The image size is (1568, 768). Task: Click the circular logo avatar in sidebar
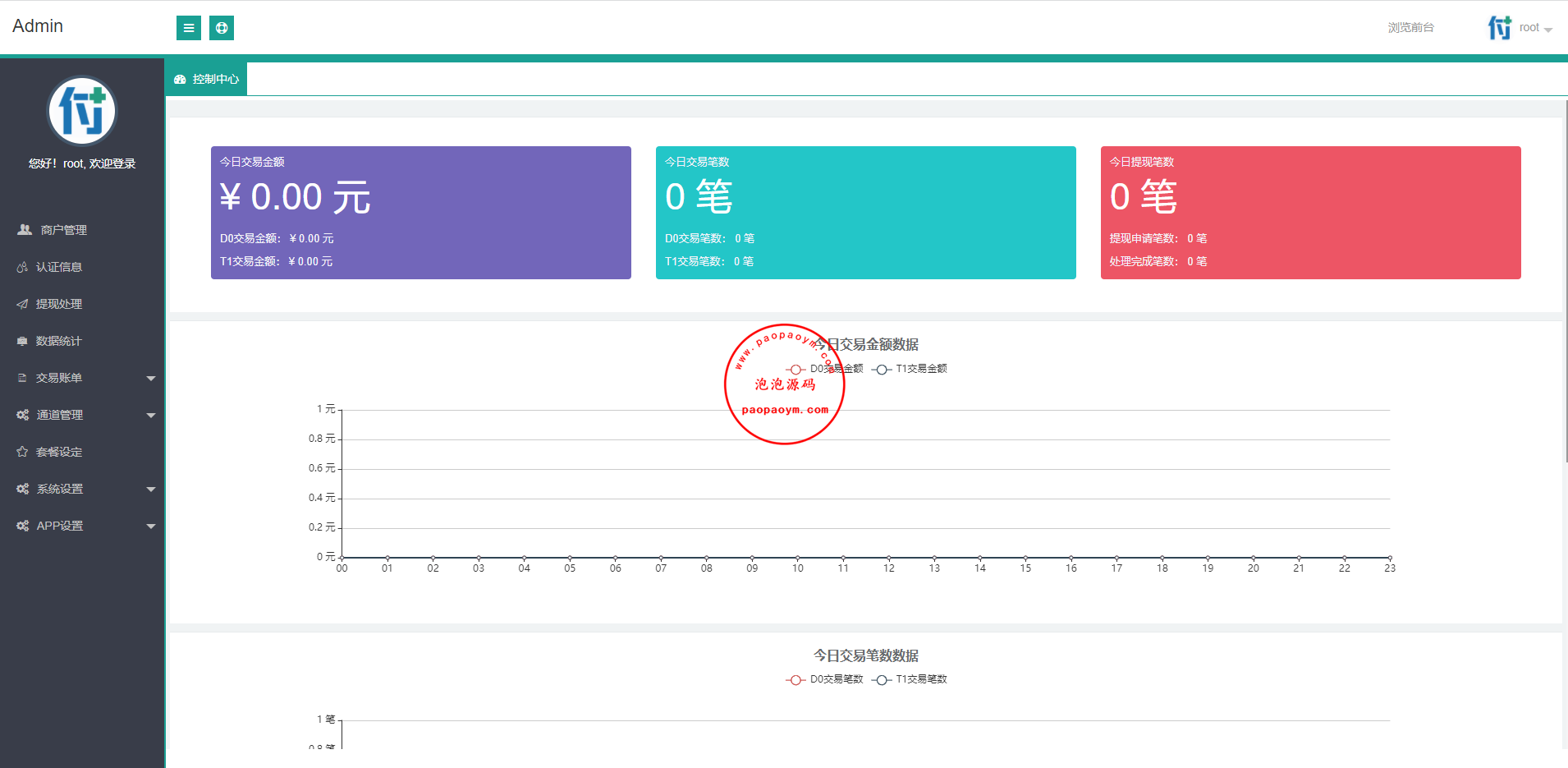tap(82, 111)
